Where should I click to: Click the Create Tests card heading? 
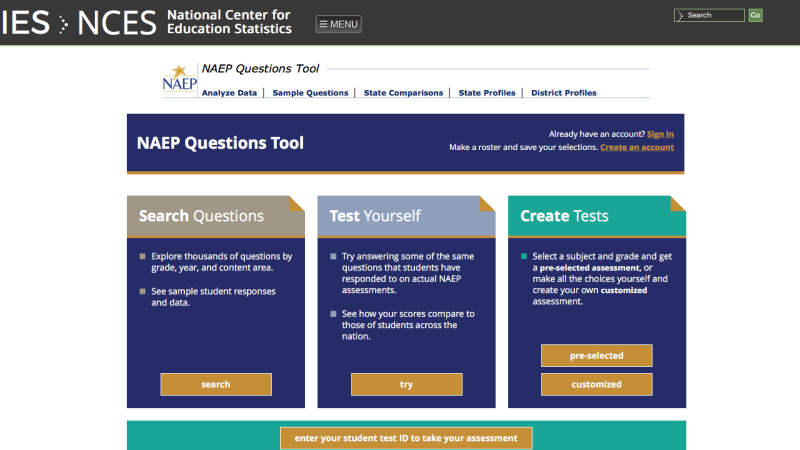(564, 216)
